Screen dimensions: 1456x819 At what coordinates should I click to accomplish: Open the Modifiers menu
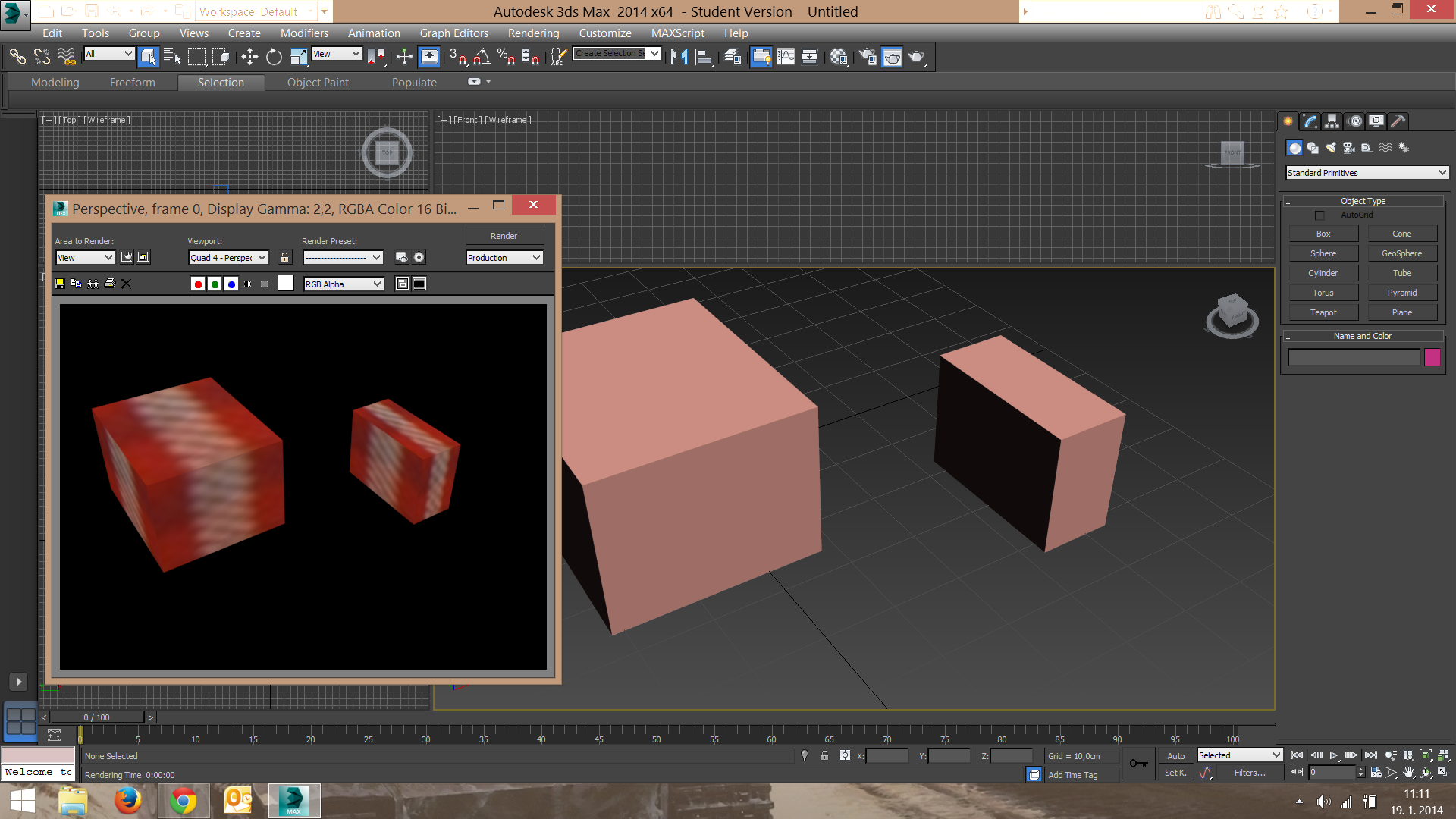[304, 33]
